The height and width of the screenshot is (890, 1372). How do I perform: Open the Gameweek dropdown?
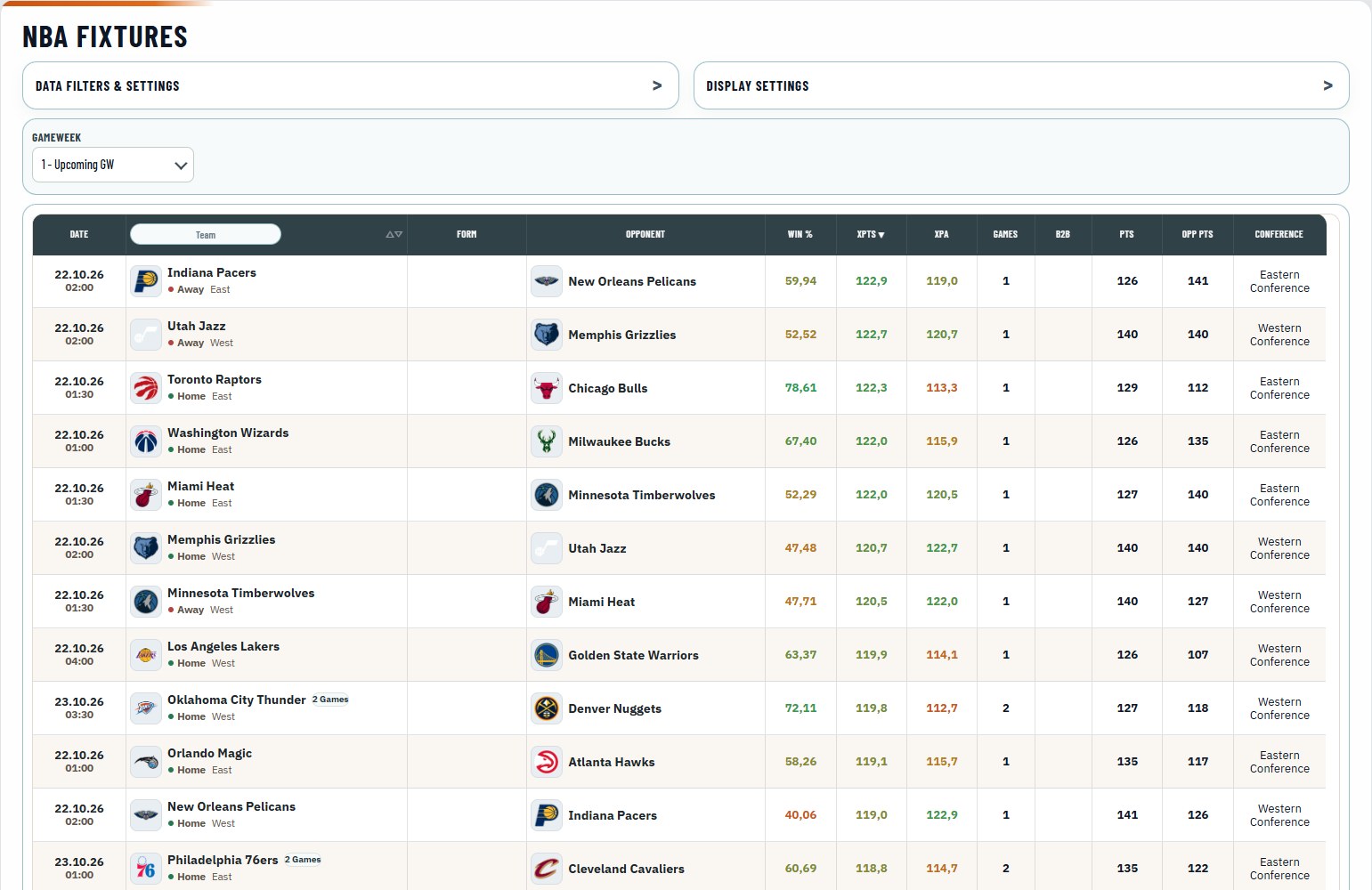click(113, 165)
